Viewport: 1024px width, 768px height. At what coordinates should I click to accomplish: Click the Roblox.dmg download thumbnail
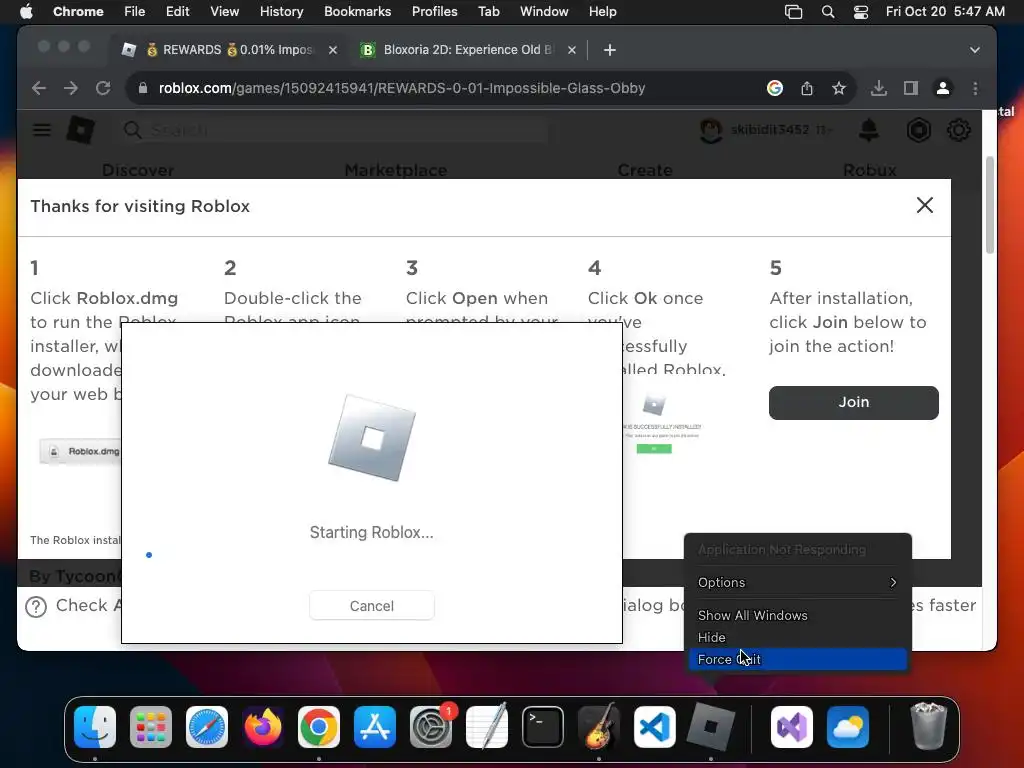click(80, 451)
